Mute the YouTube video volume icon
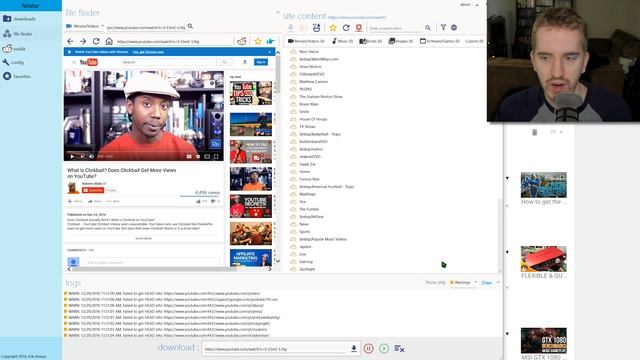The width and height of the screenshot is (640, 360). [x=91, y=156]
